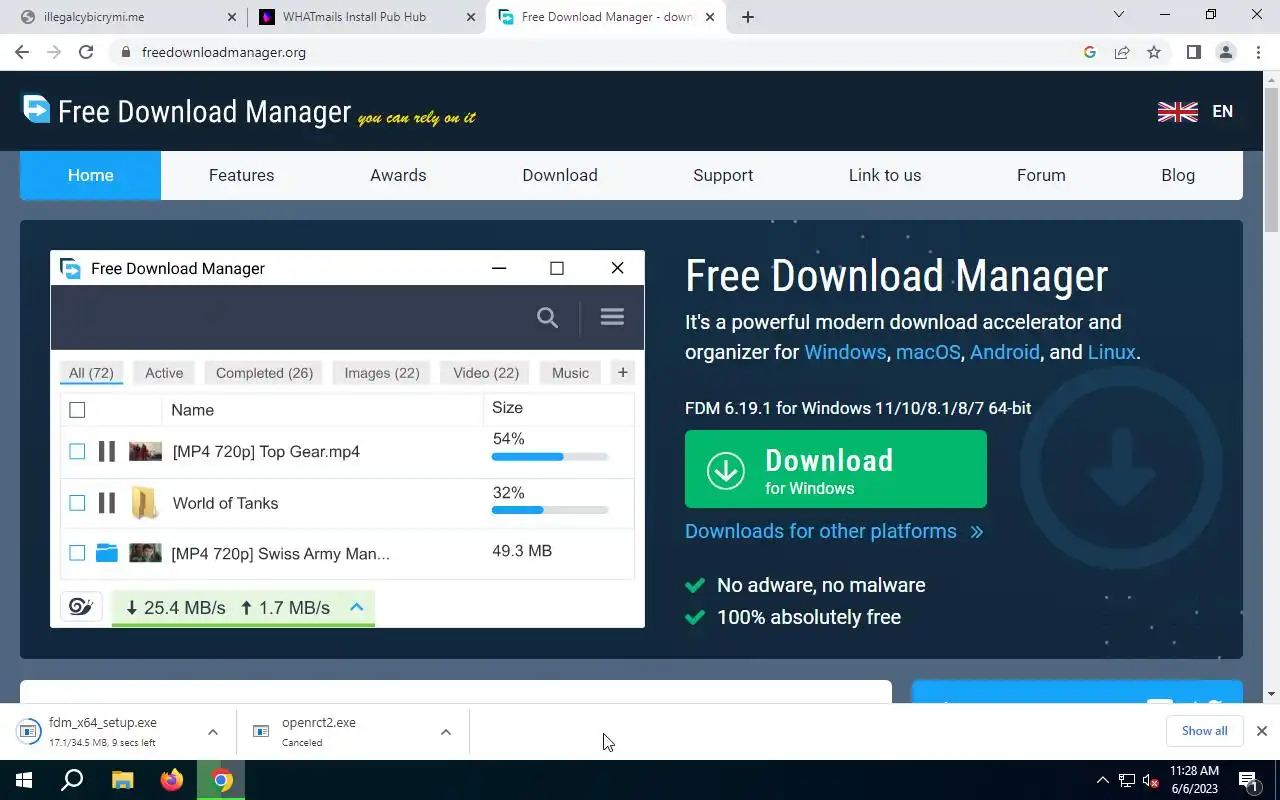Expand the speed panel up-chevron
The width and height of the screenshot is (1280, 800).
[x=356, y=607]
